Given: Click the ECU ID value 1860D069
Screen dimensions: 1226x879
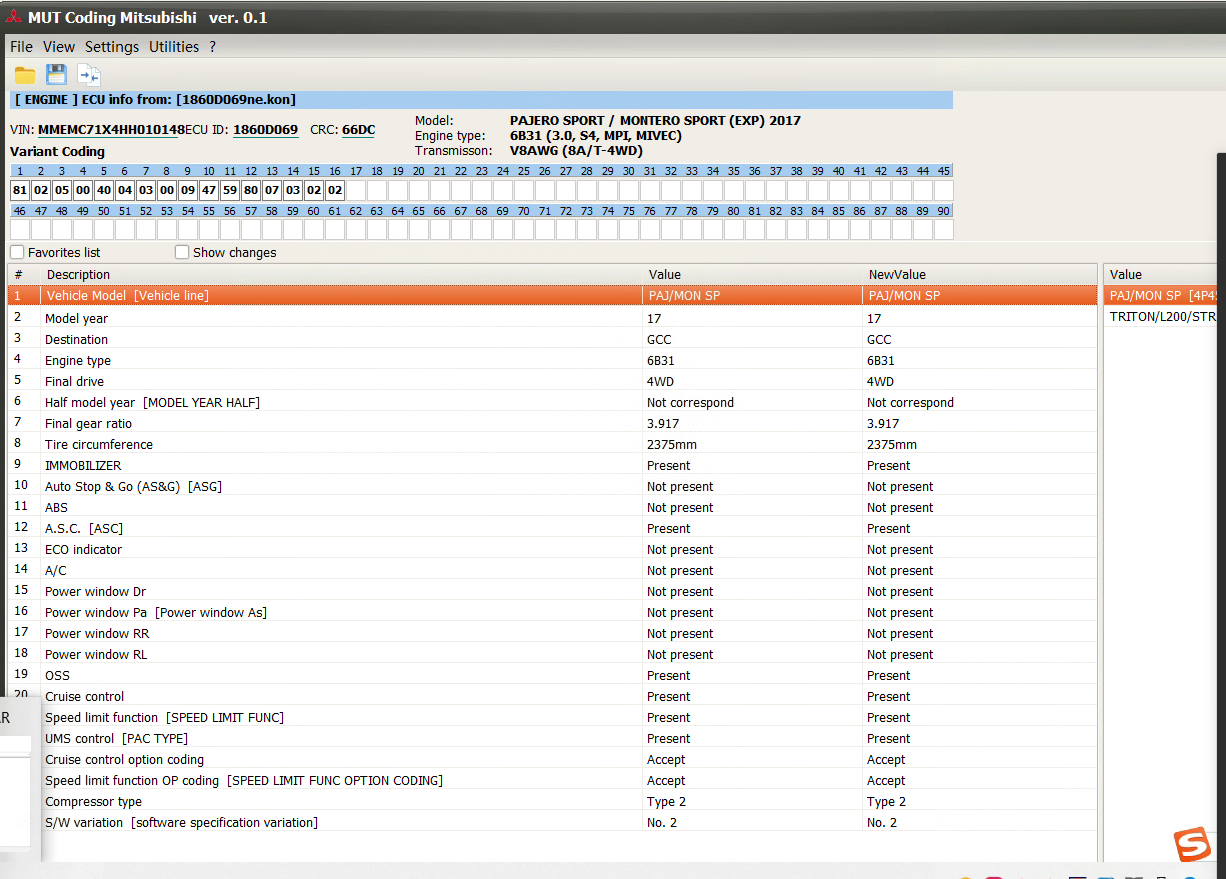Looking at the screenshot, I should click(265, 130).
